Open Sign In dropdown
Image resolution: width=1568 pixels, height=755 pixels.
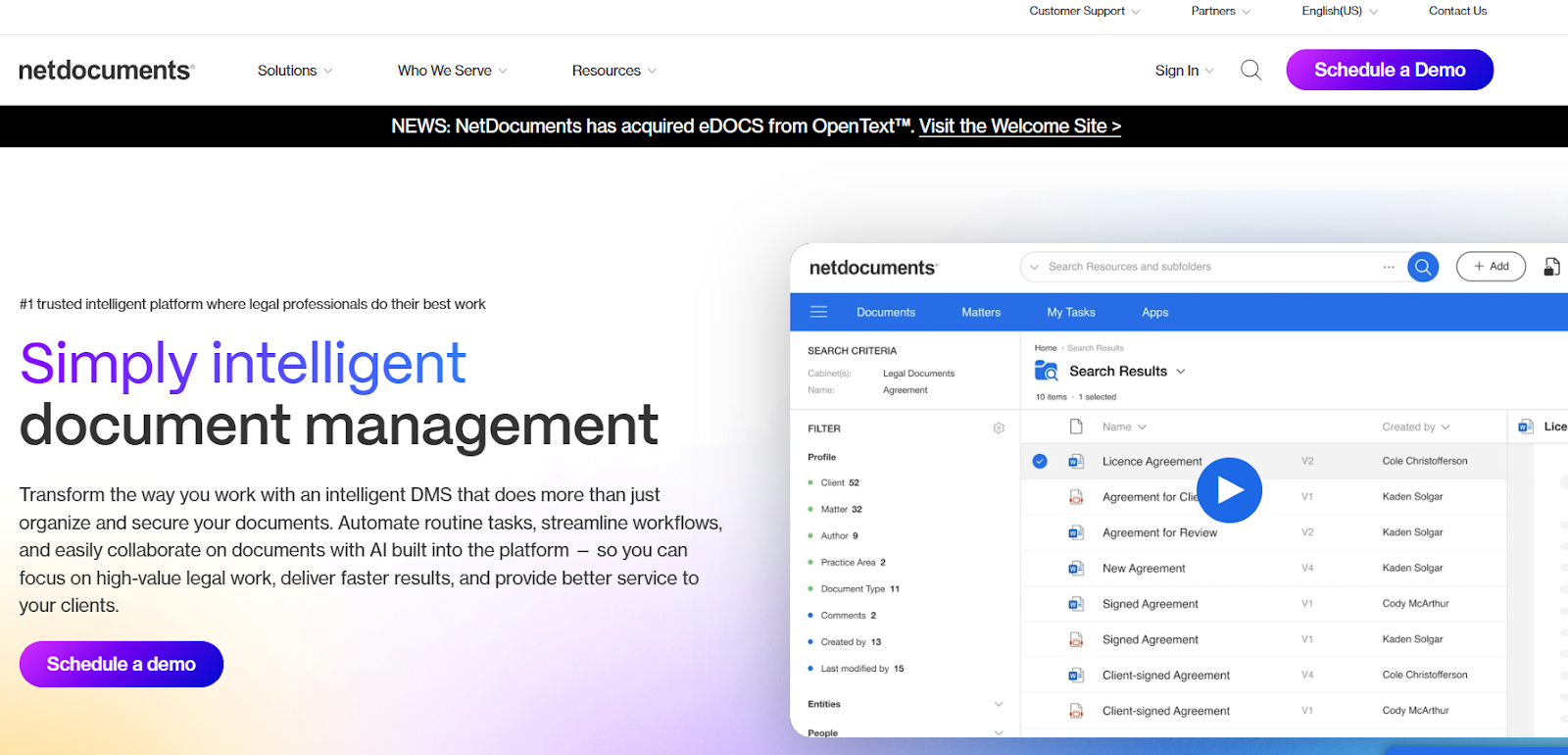coord(1185,71)
